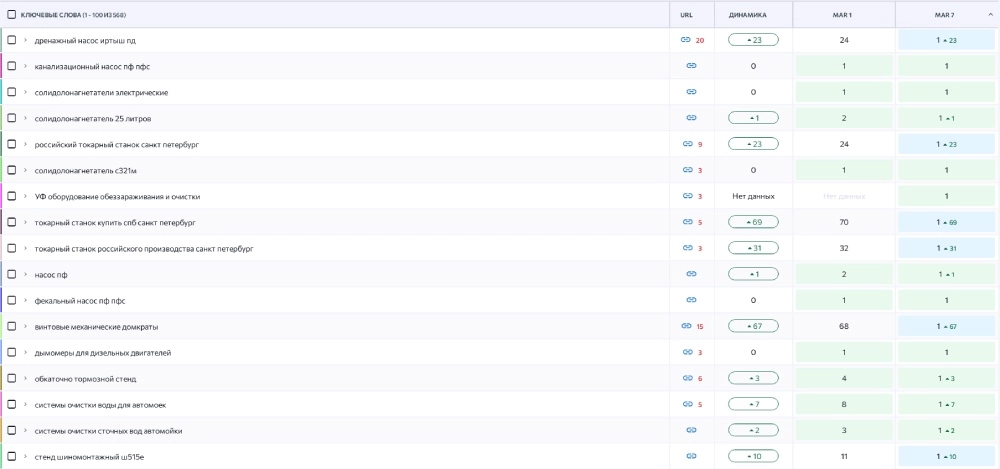Open URL link for системы очистки воды для автомоек
The width and height of the screenshot is (1000, 469).
click(688, 404)
